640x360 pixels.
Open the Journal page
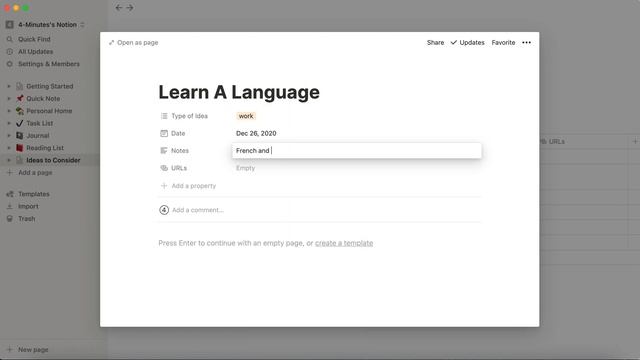click(x=38, y=136)
